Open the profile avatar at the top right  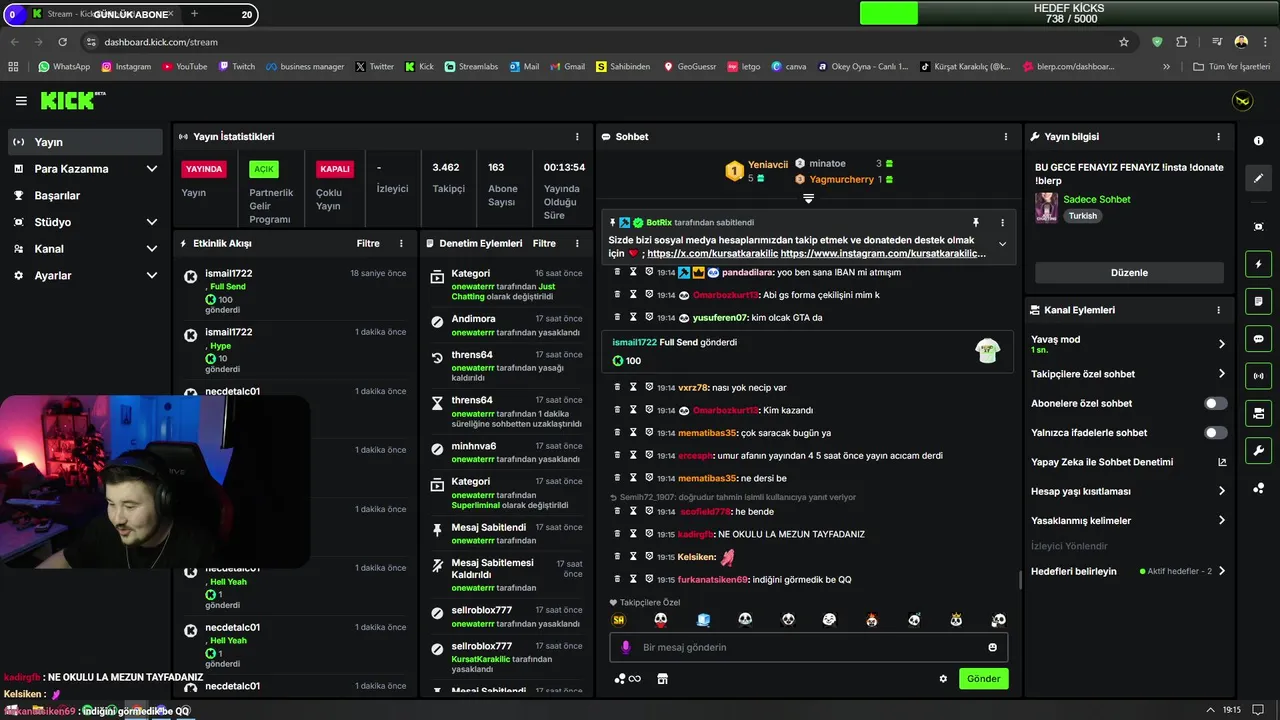[1242, 101]
